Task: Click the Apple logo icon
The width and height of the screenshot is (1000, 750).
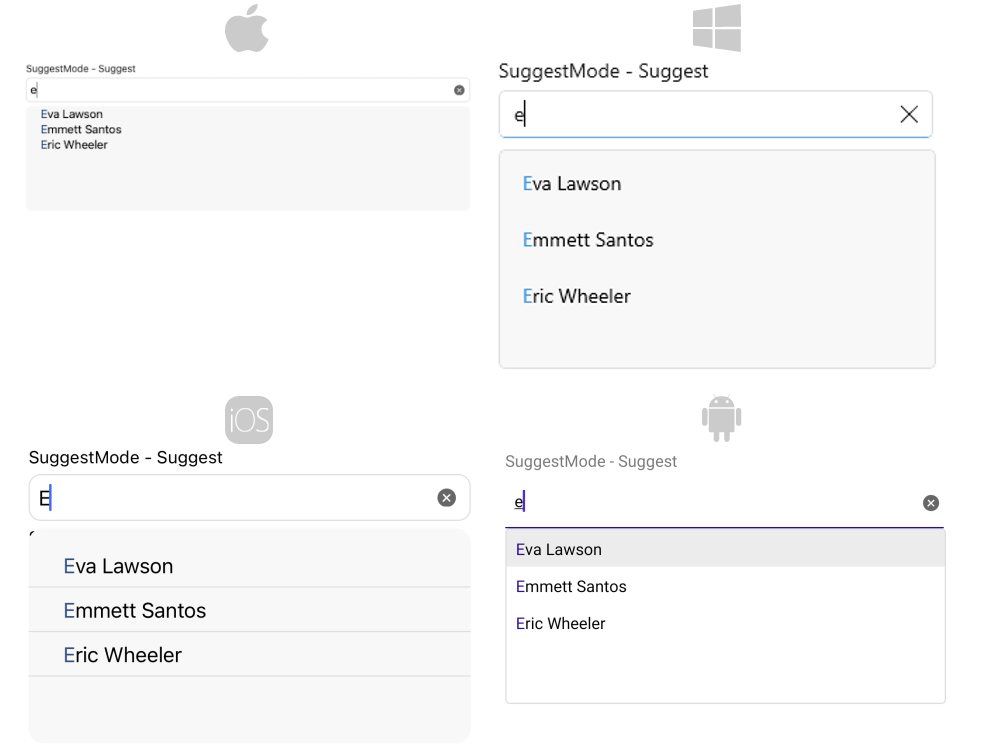Action: pos(248,27)
